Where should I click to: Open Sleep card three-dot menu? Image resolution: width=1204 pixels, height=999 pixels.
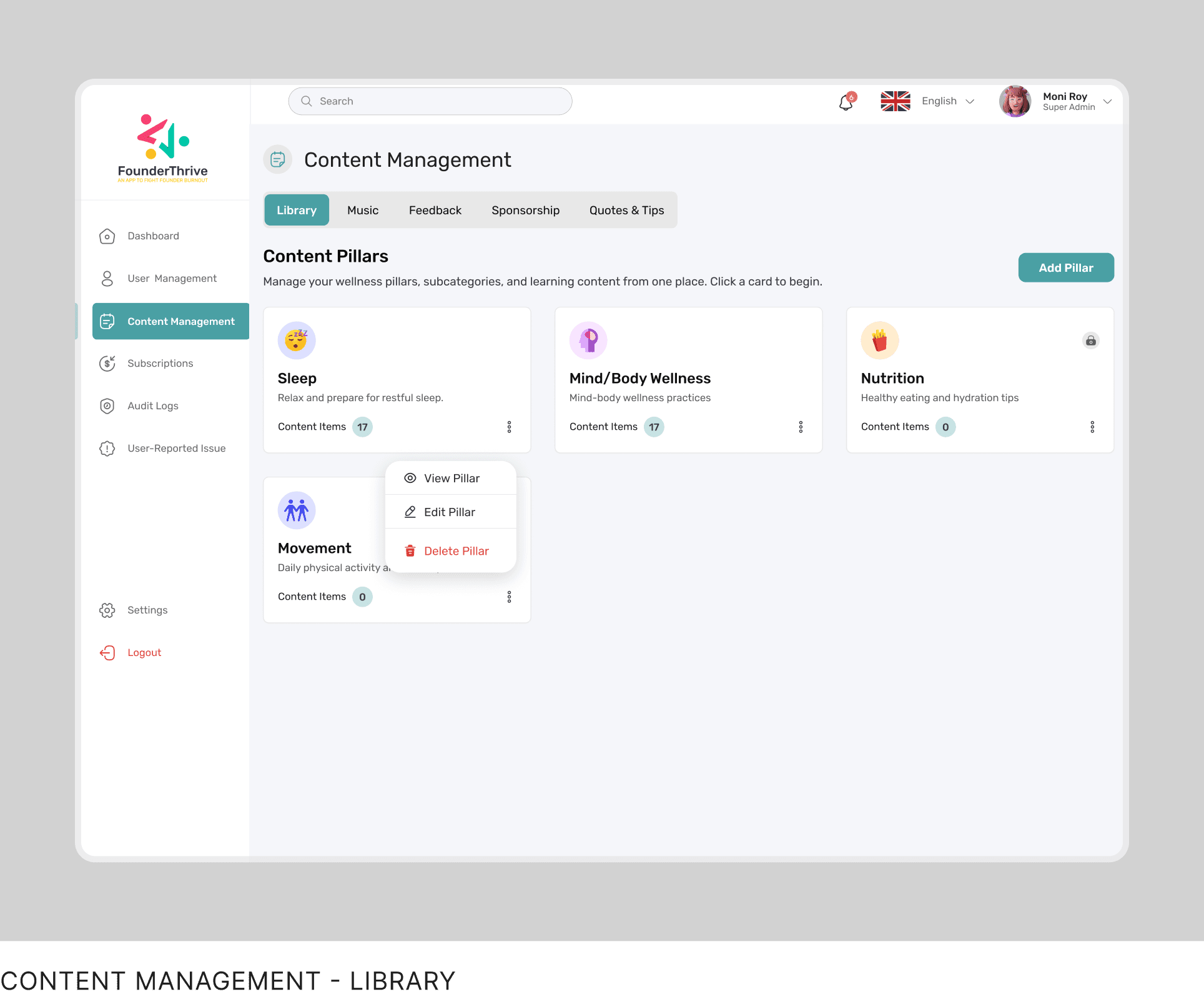(509, 427)
